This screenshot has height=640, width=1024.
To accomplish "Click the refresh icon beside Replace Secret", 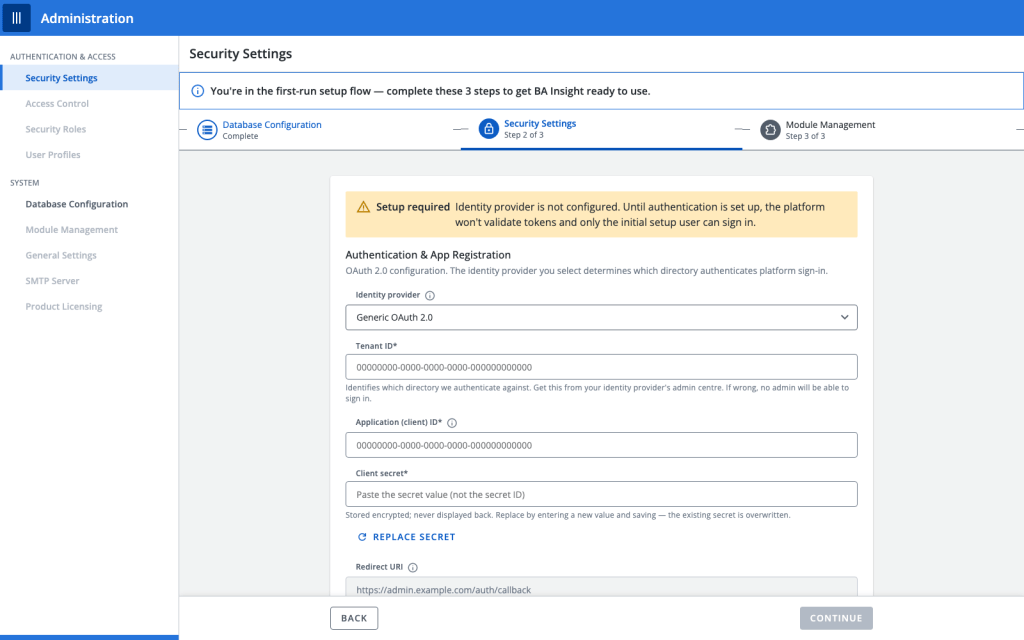I will click(362, 537).
